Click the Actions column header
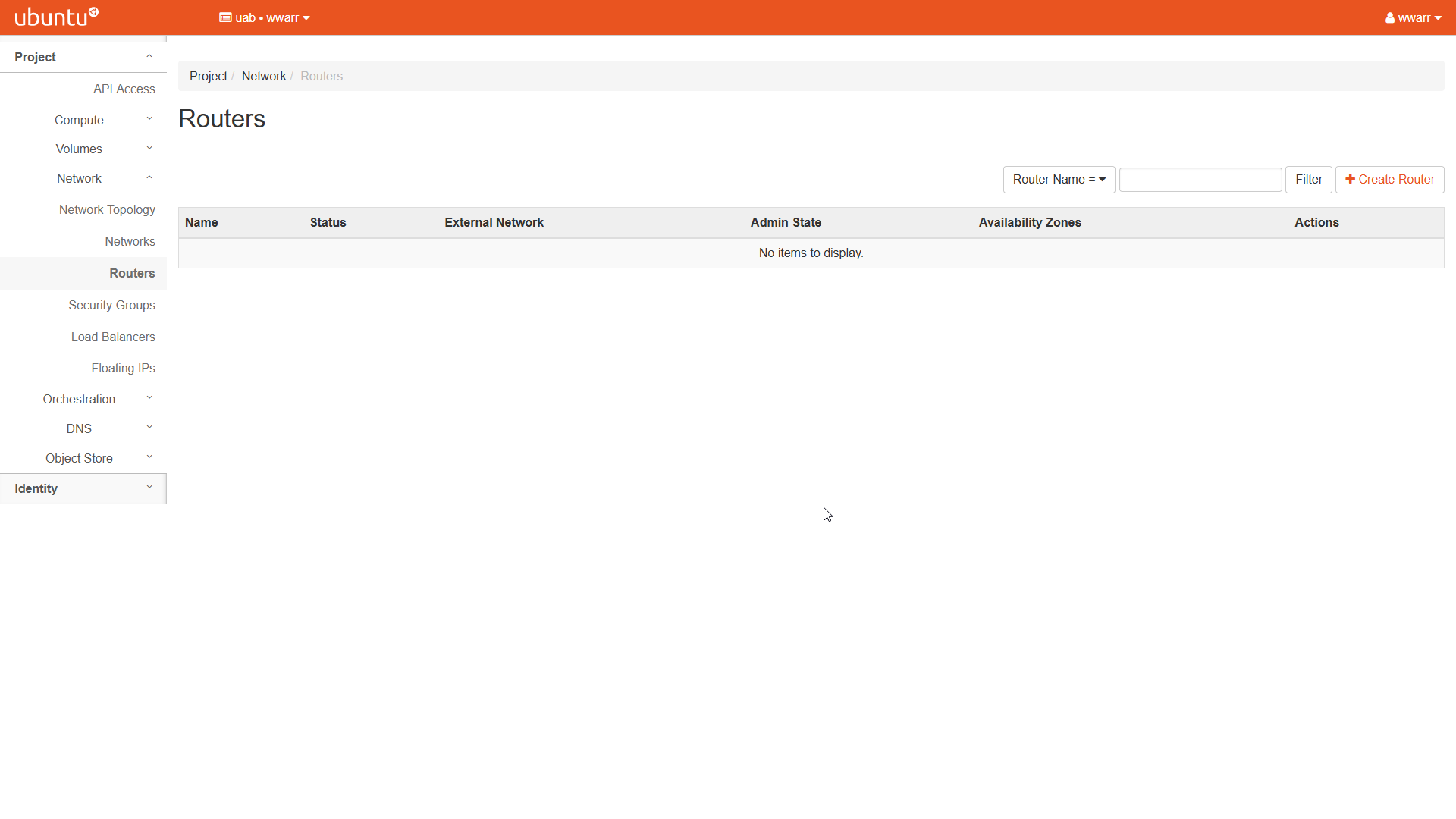1456x819 pixels. pos(1316,222)
